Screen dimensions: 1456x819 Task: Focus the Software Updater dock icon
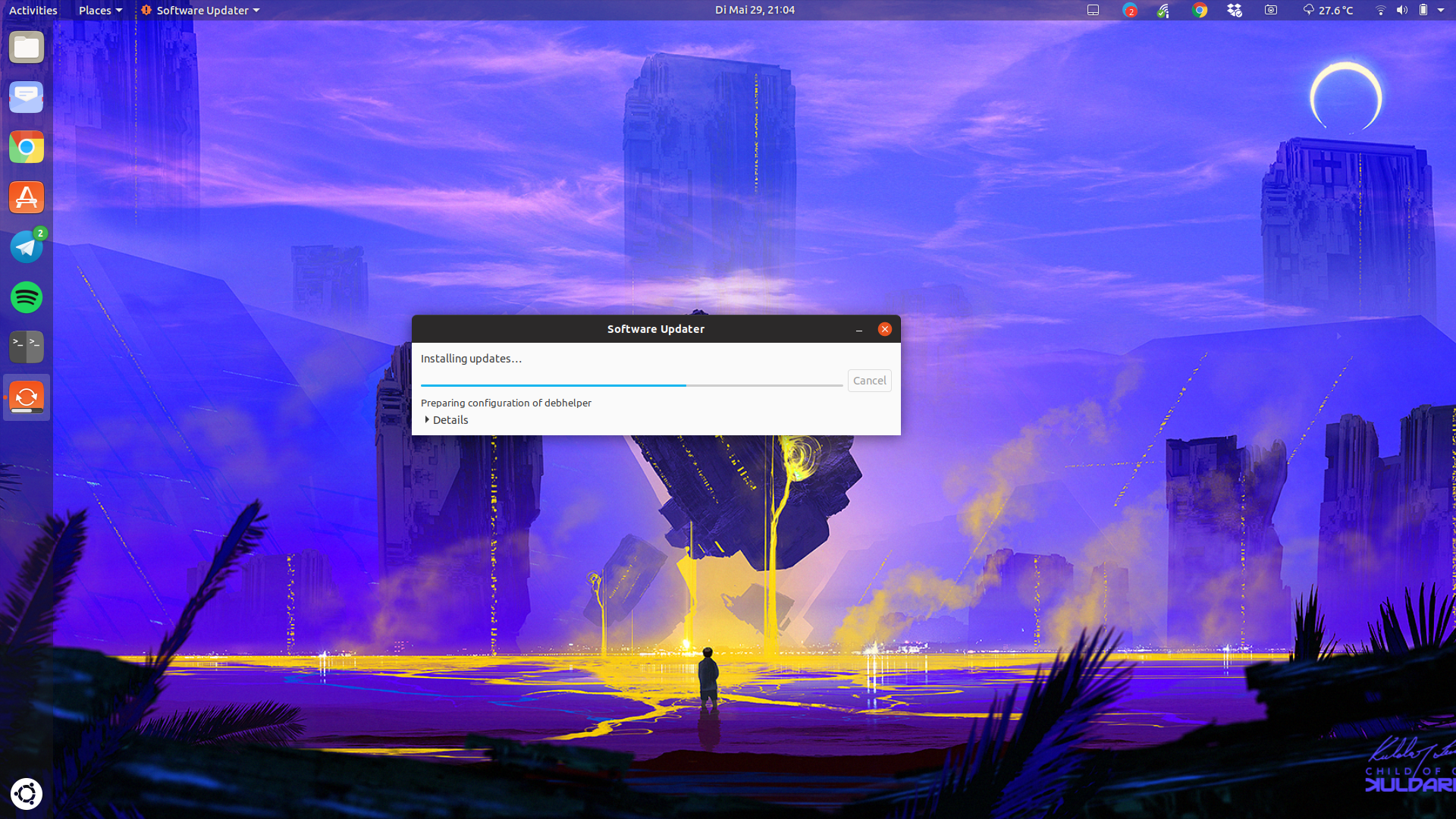point(27,397)
